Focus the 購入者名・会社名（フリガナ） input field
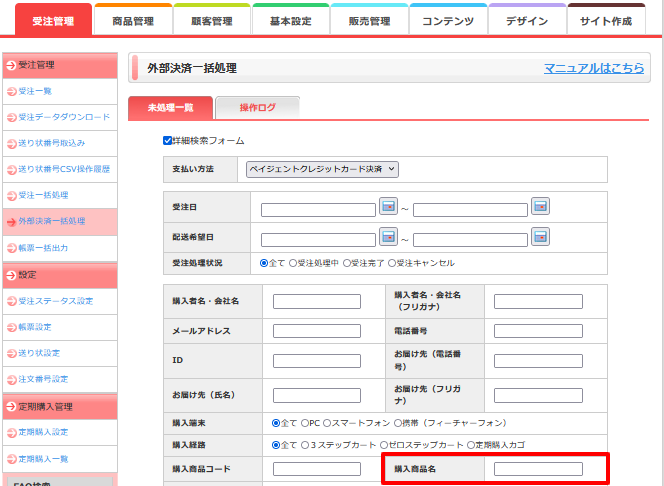The height and width of the screenshot is (486, 664). pos(538,301)
